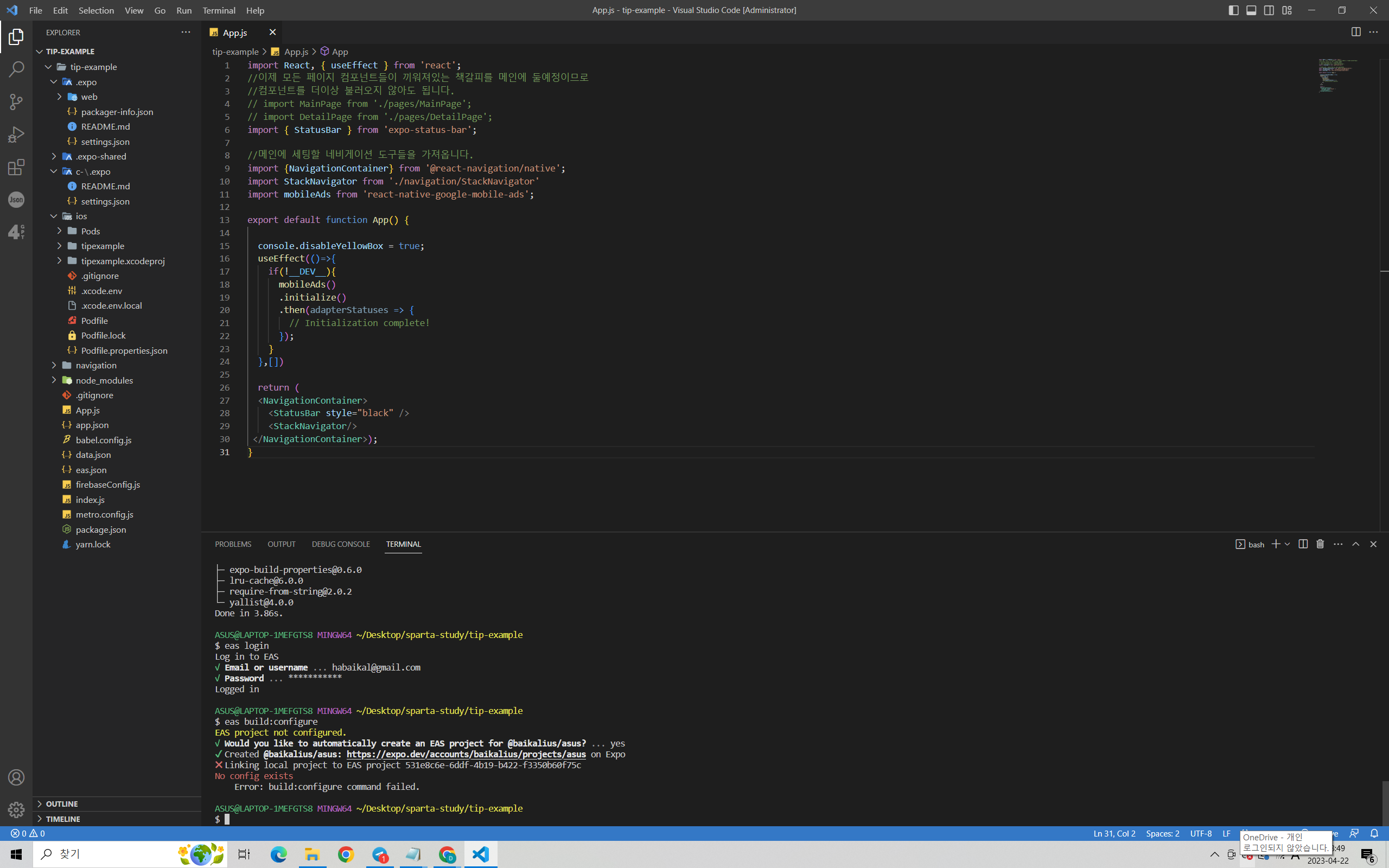The width and height of the screenshot is (1389, 868).
Task: Toggle Primary Side Bar visibility
Action: coord(1233,10)
